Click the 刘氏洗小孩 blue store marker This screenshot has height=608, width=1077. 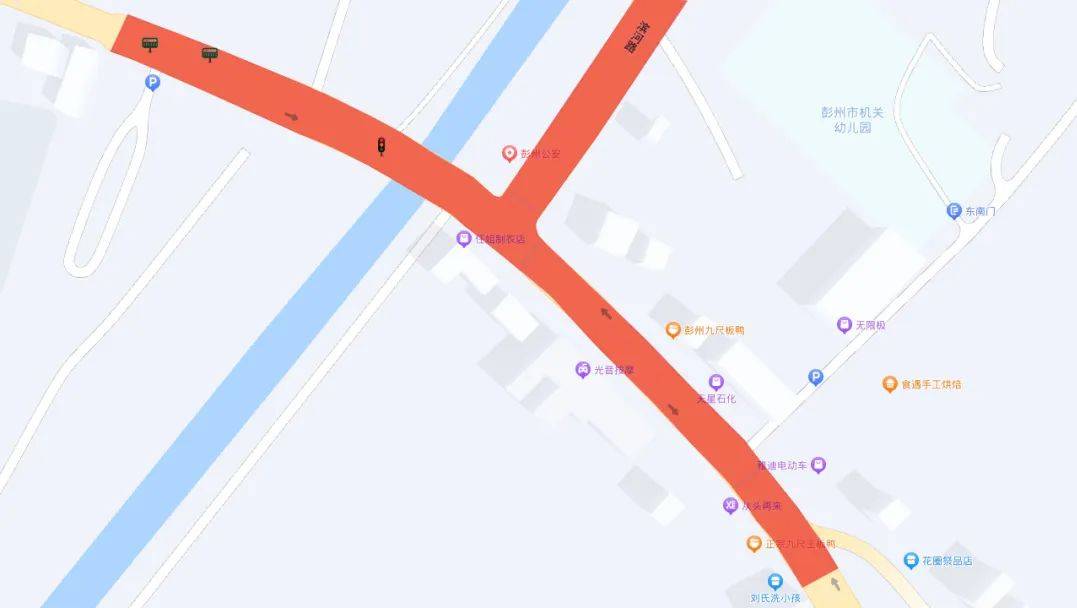[x=775, y=582]
